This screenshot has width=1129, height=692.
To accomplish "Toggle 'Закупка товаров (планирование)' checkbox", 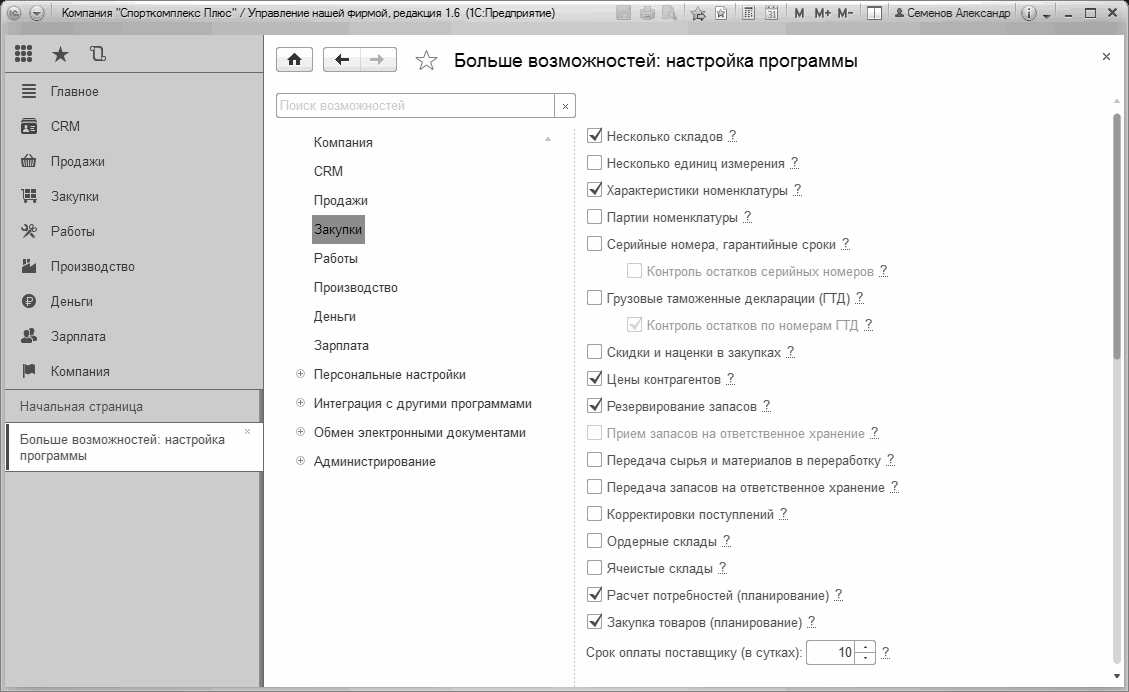I will 594,621.
